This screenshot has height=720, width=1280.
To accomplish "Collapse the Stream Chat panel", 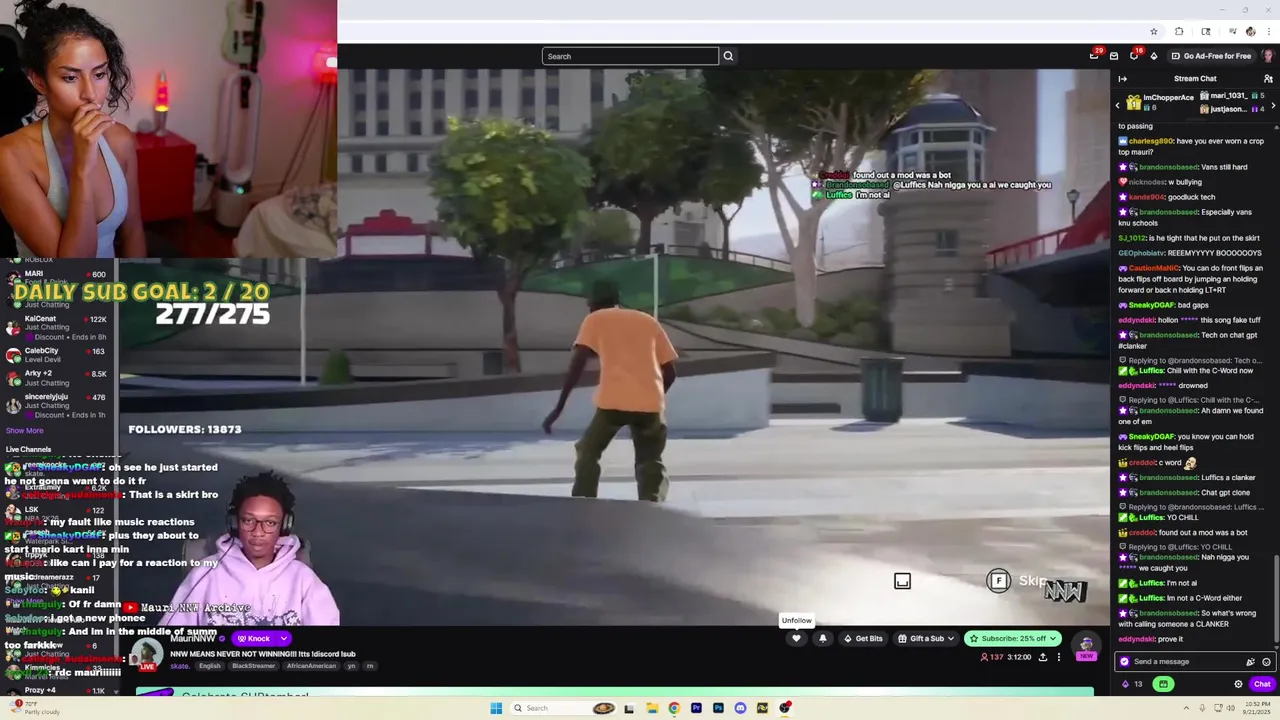I will point(1122,78).
